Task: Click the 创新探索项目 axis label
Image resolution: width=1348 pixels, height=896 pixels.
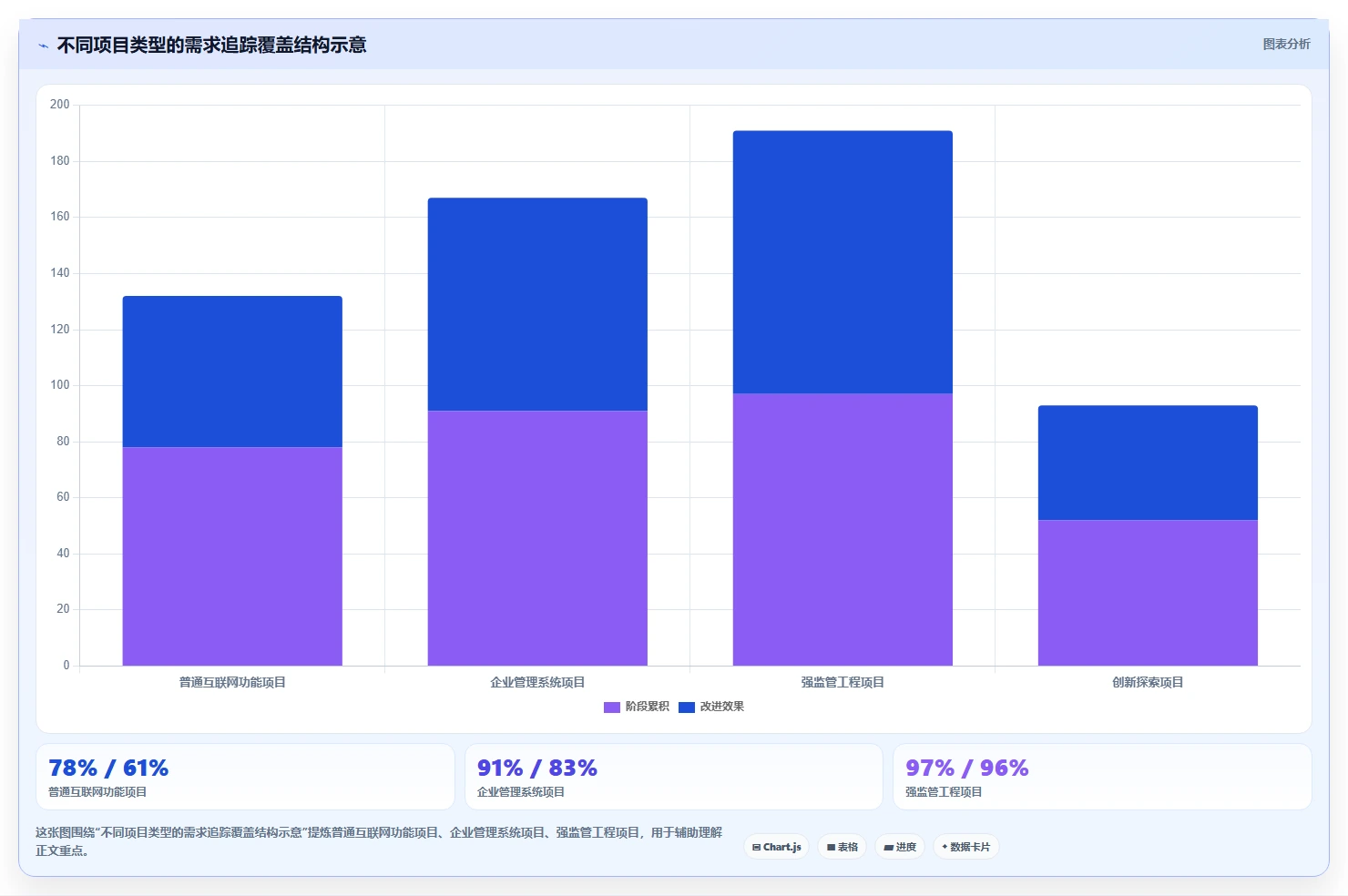Action: click(x=1148, y=682)
